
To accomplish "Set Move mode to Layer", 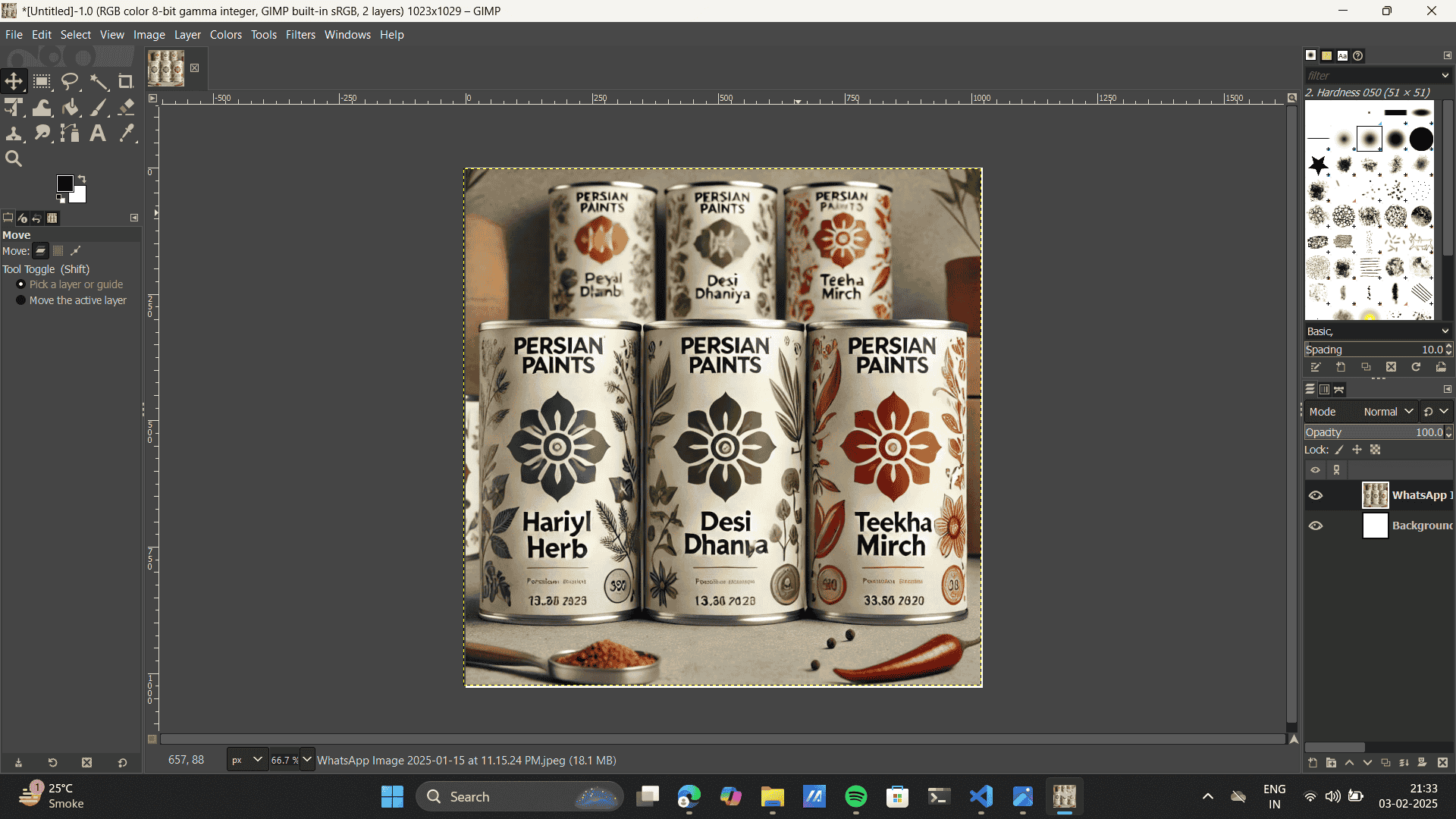I will 41,251.
